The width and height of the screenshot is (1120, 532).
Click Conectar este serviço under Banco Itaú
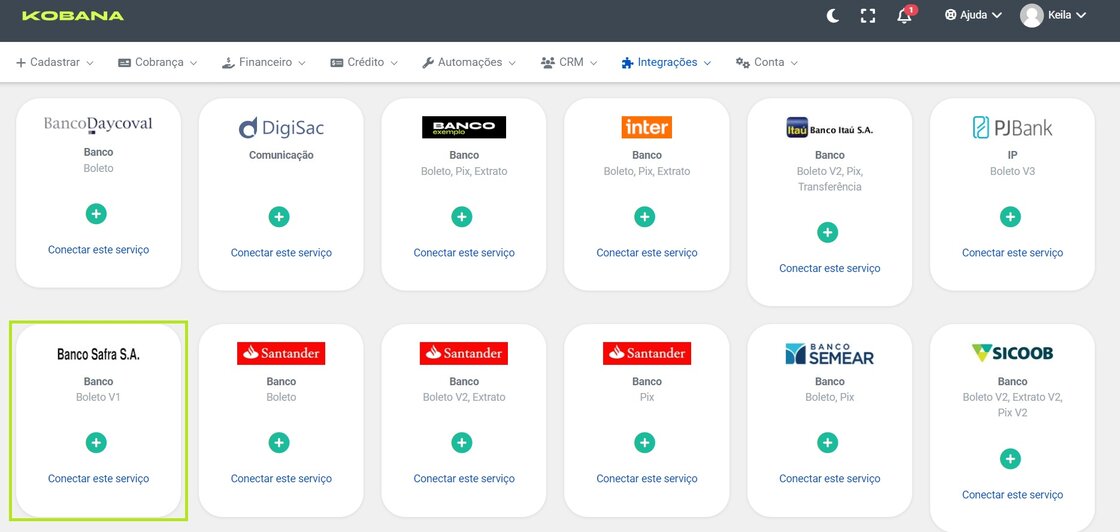830,268
